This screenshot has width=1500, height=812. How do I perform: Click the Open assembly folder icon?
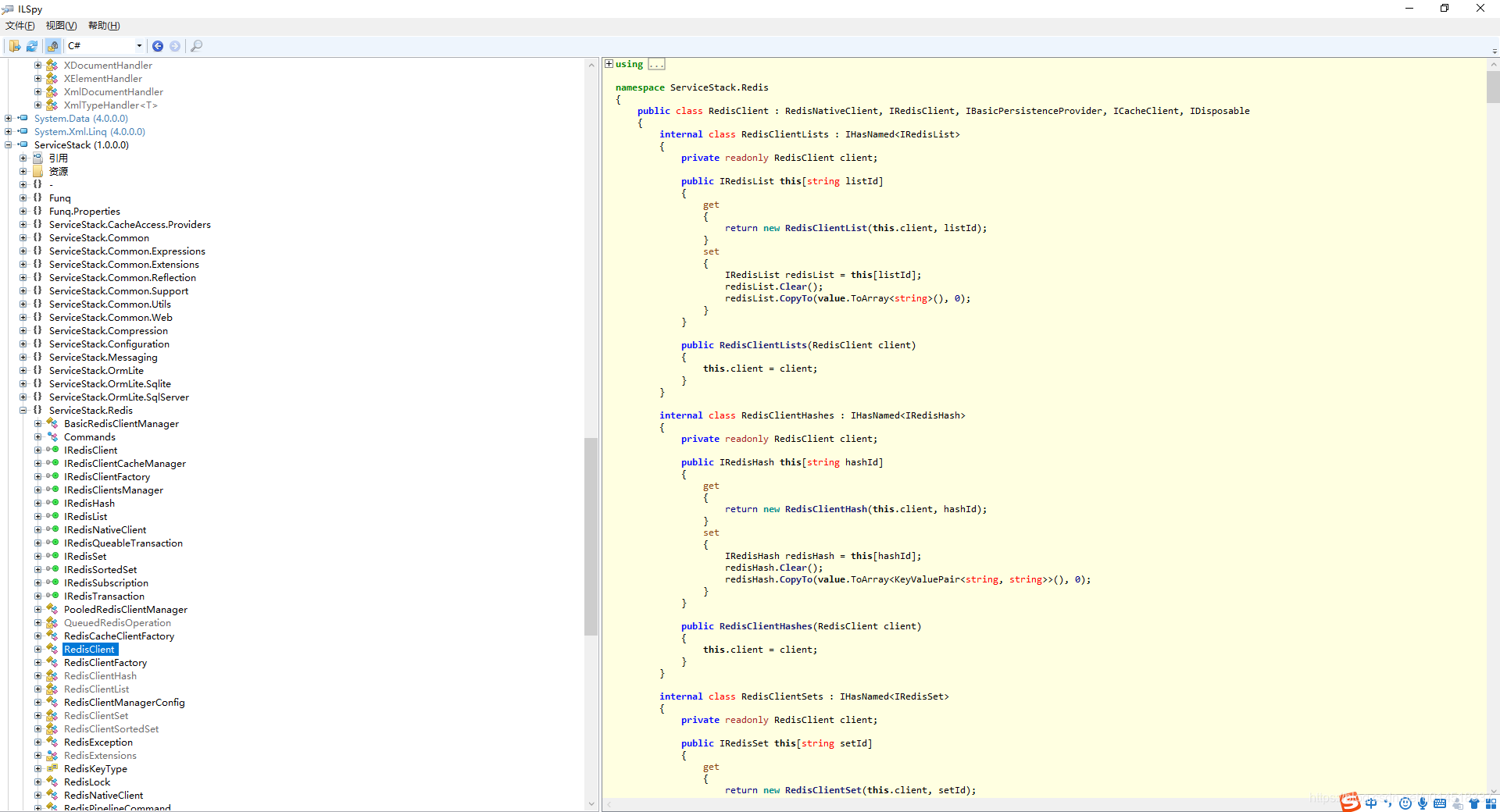[x=15, y=46]
